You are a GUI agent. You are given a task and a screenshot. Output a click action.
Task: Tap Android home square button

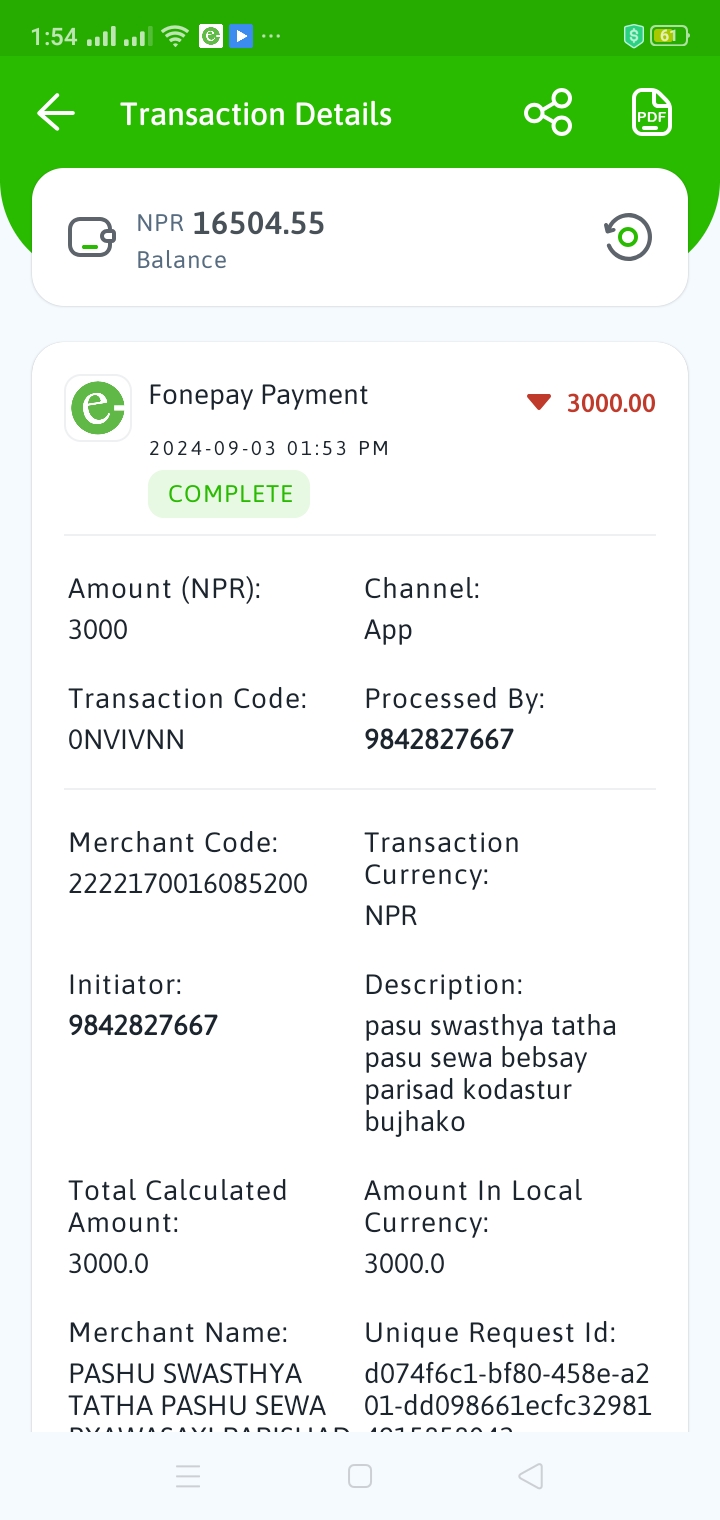click(x=360, y=1476)
